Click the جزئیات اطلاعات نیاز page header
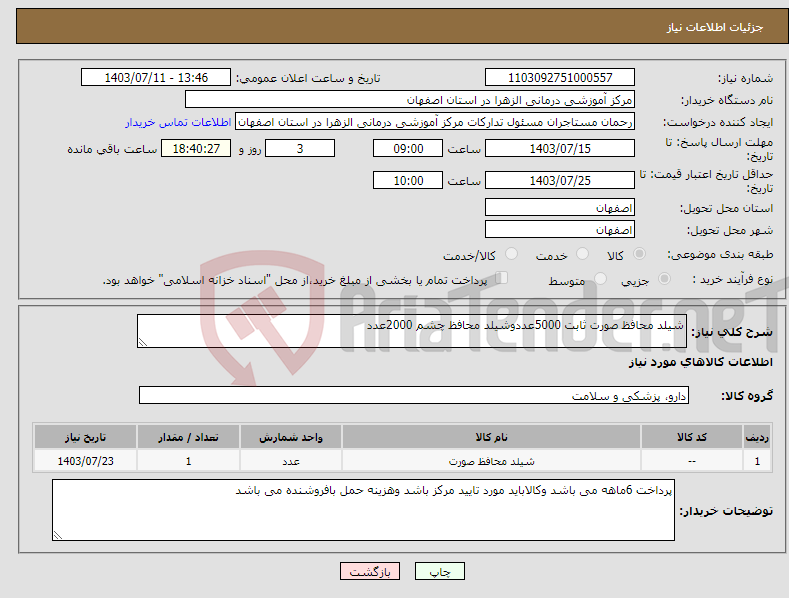789x598 pixels. coord(715,27)
